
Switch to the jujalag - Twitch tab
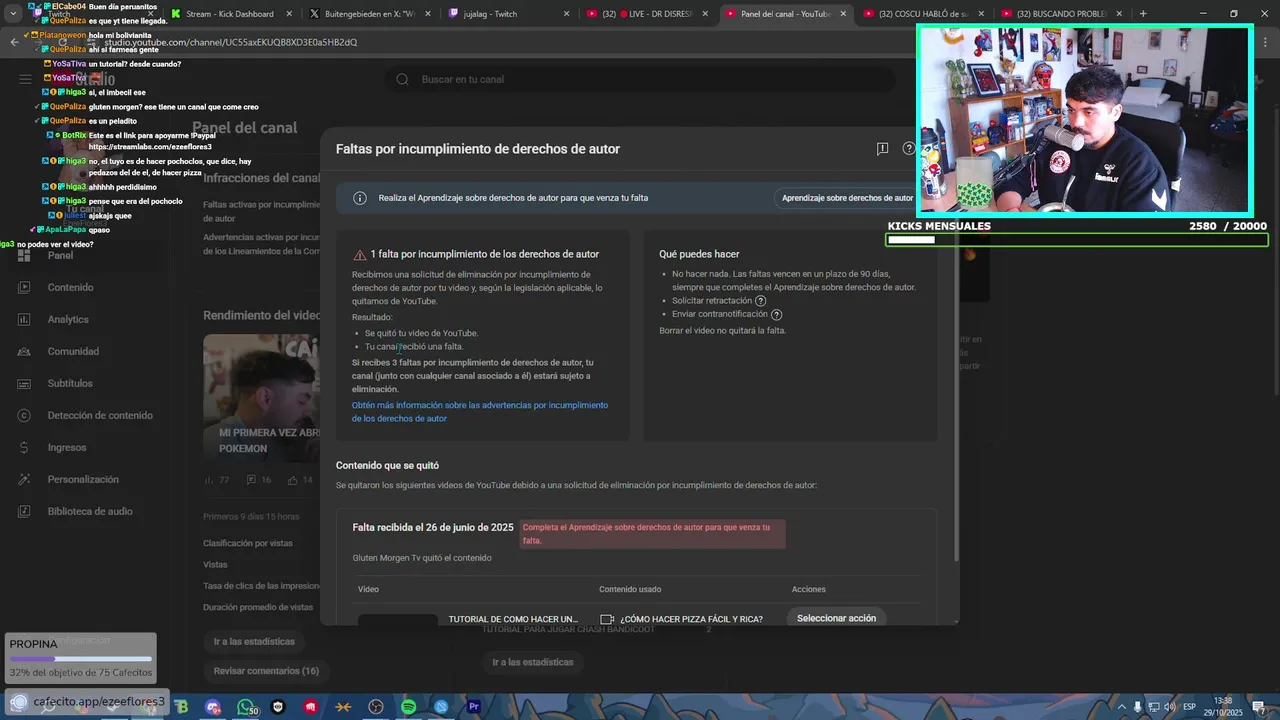point(509,14)
